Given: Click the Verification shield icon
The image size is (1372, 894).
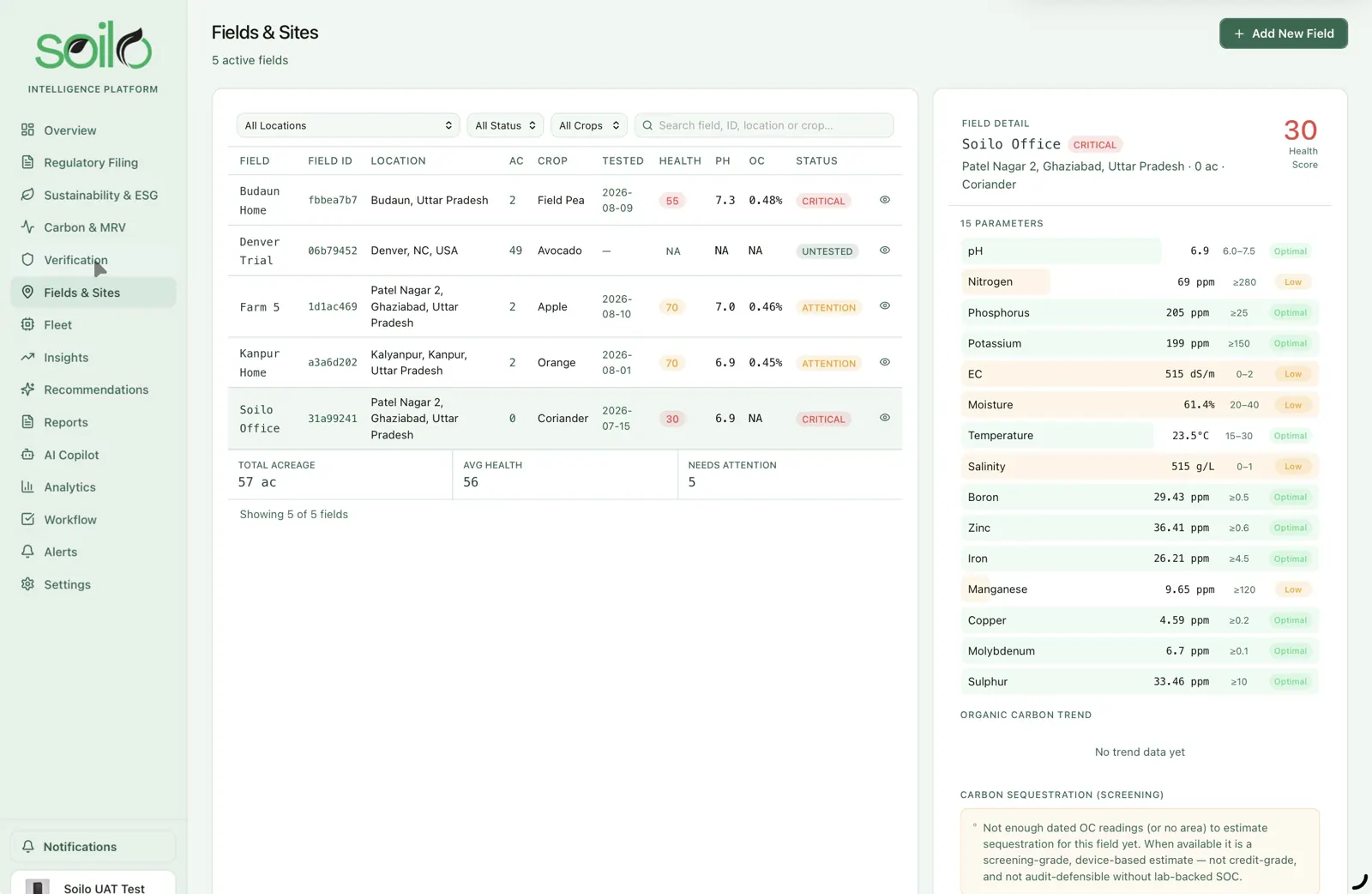Looking at the screenshot, I should tap(27, 259).
